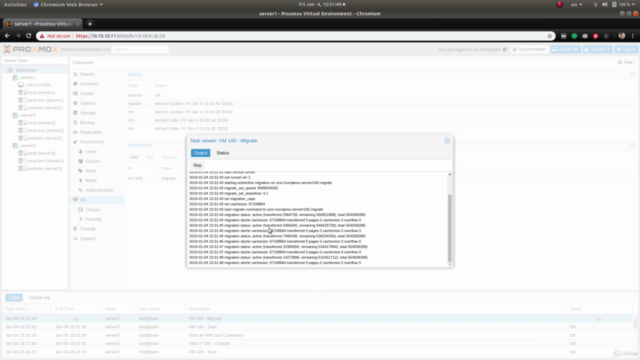Switch to the Output tab in Task viewer
The width and height of the screenshot is (640, 360).
[200, 153]
